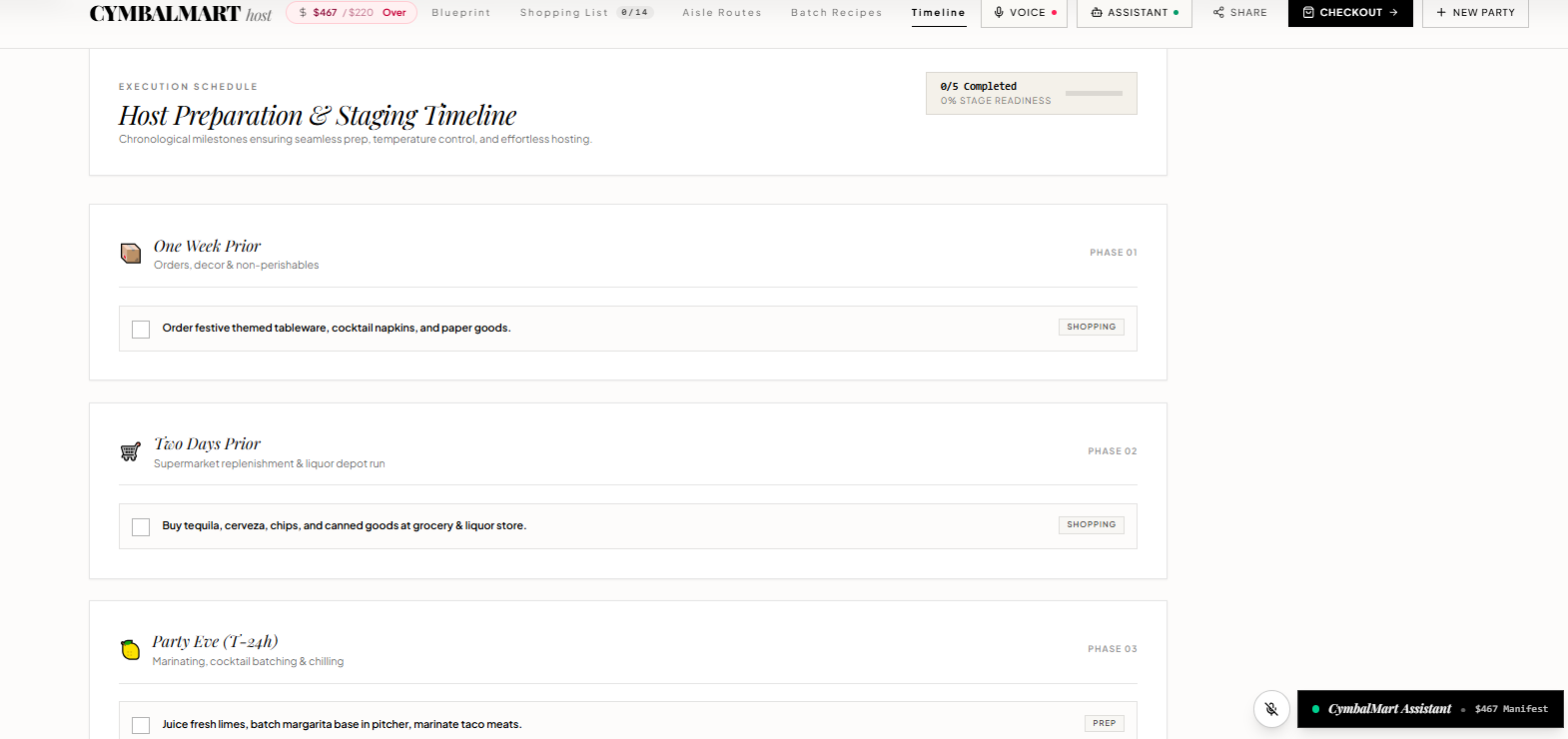
Task: Check the Juice fresh limes task
Action: [141, 726]
